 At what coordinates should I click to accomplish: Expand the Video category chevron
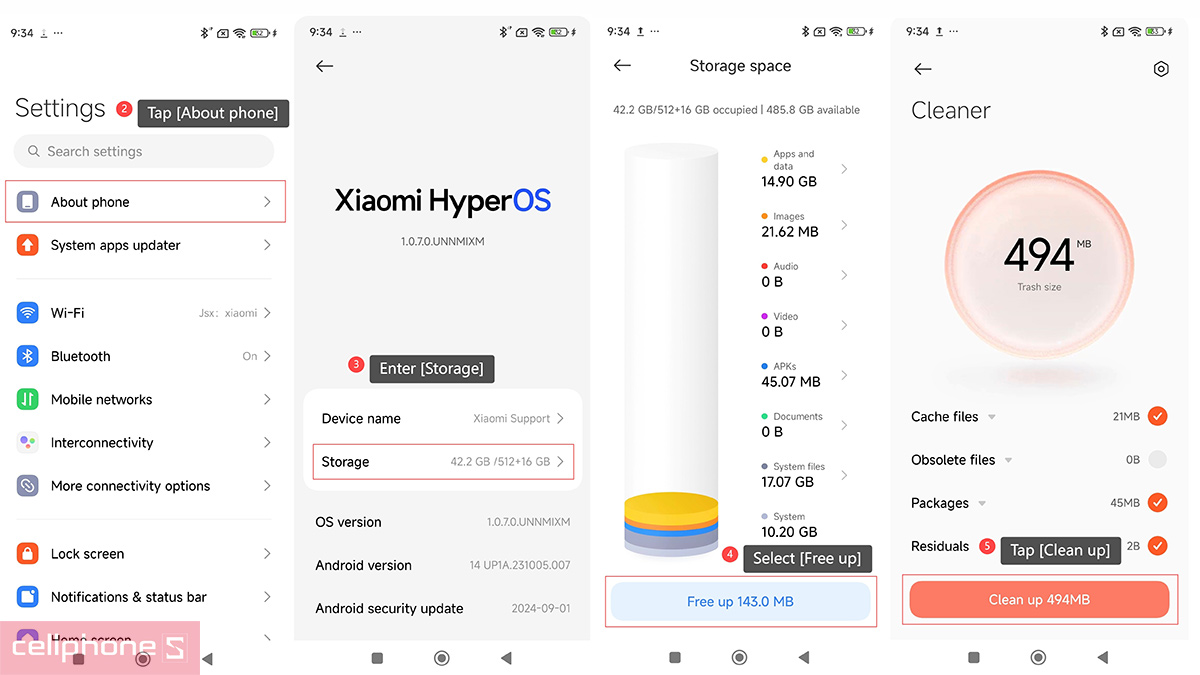(844, 325)
